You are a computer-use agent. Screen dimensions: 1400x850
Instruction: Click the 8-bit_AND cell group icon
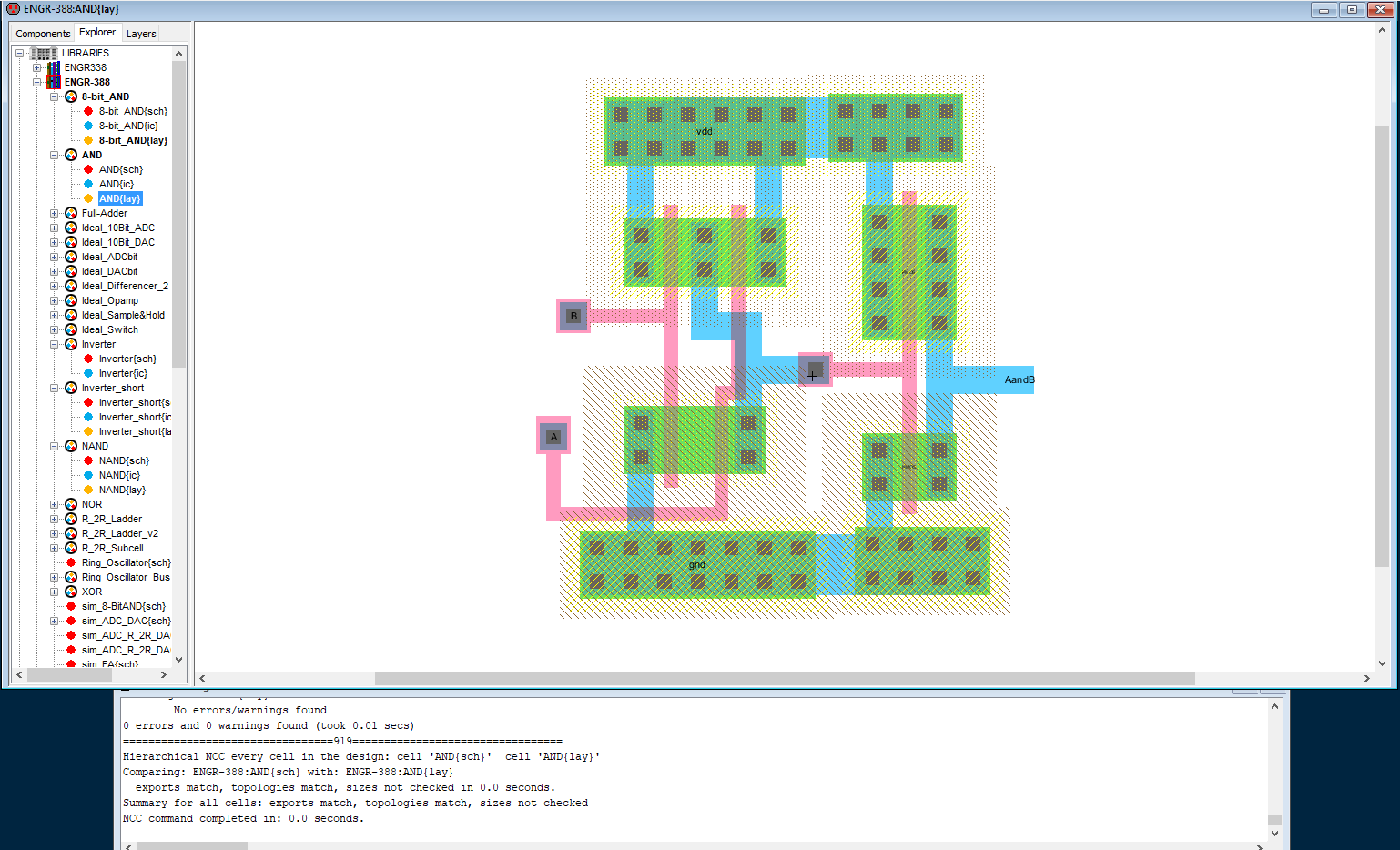[x=71, y=96]
